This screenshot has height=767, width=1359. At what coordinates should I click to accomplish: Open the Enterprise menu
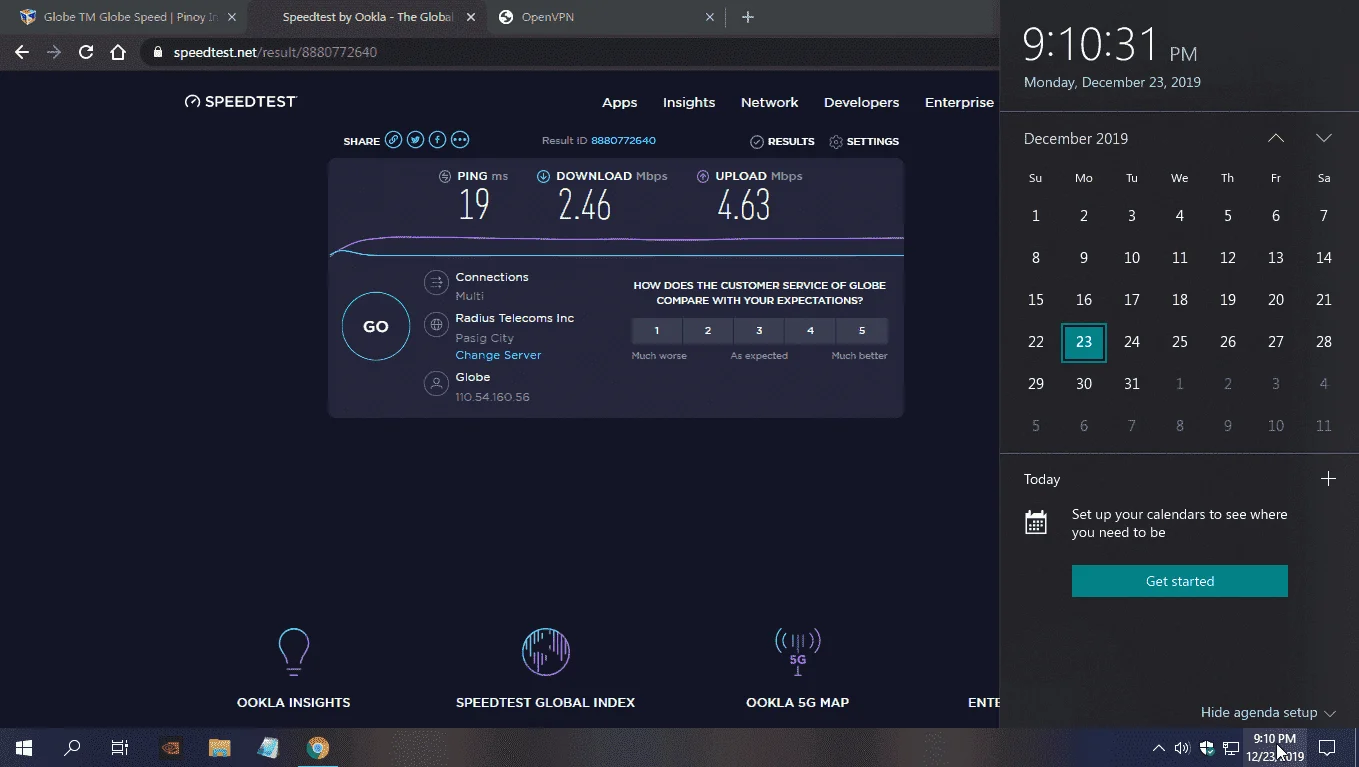pos(959,102)
